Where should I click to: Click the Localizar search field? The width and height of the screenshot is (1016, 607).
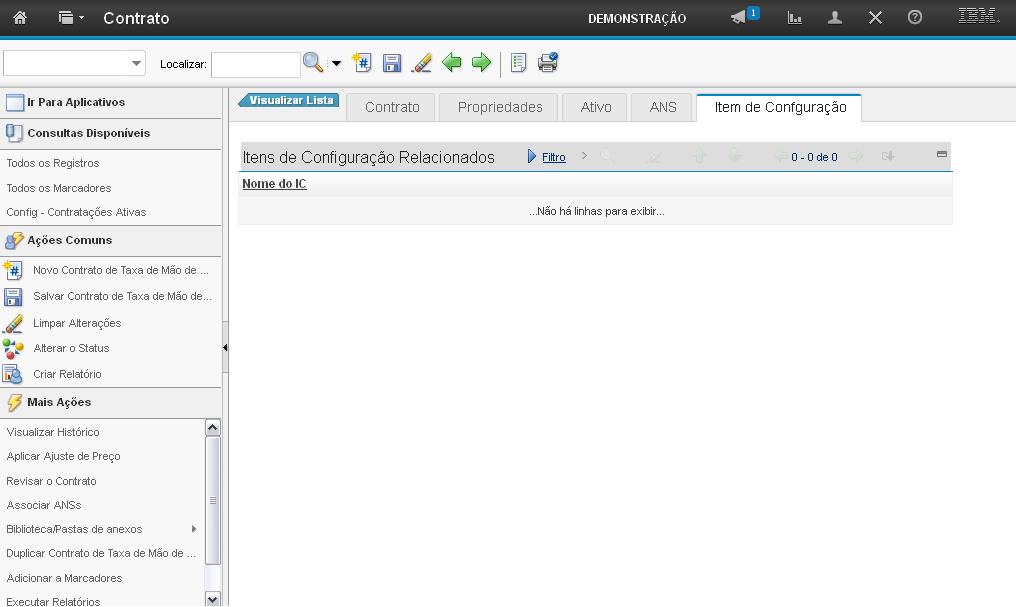coord(255,64)
